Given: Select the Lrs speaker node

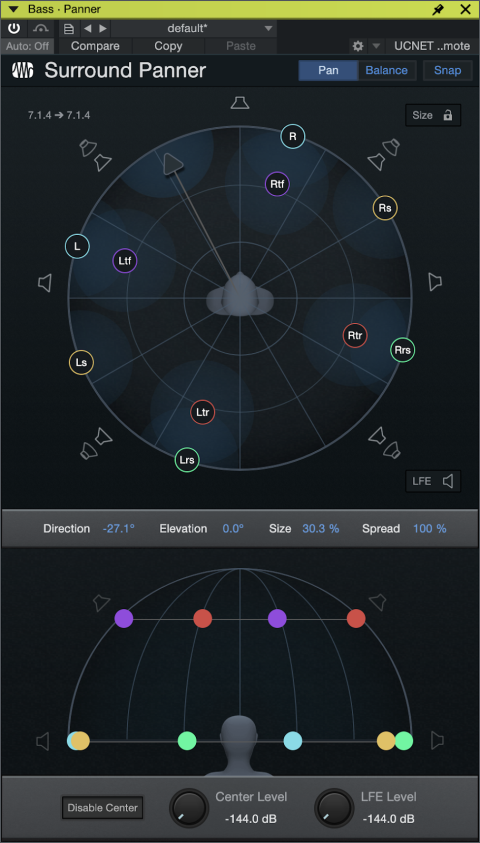Looking at the screenshot, I should coord(187,460).
